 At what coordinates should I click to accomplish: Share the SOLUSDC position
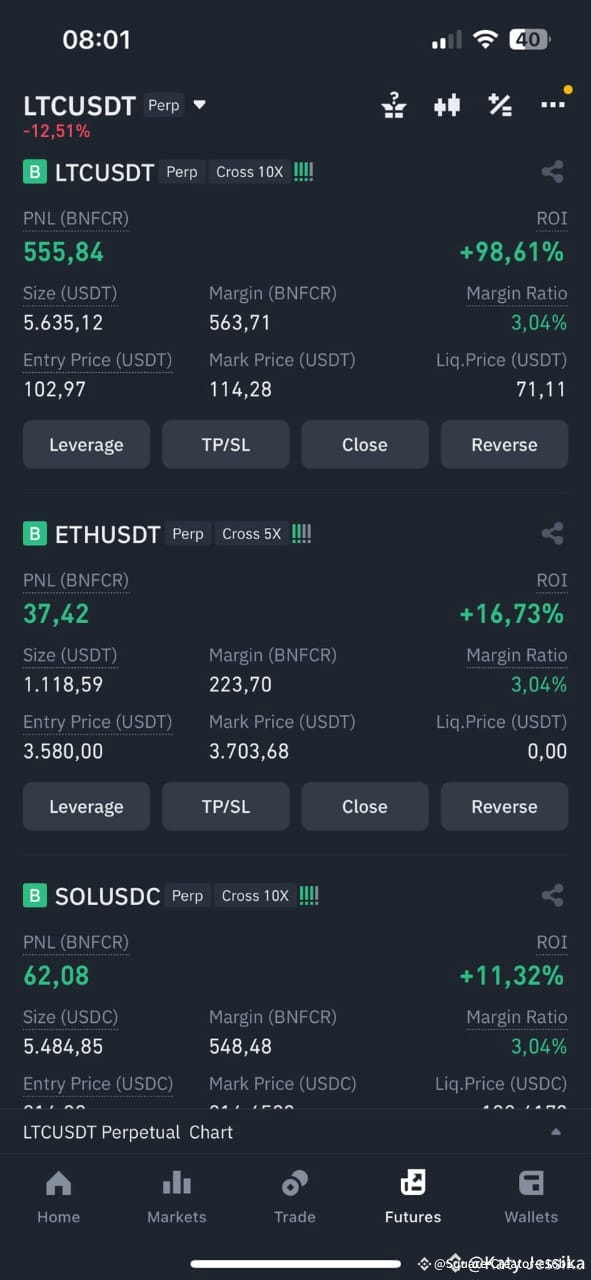[552, 896]
